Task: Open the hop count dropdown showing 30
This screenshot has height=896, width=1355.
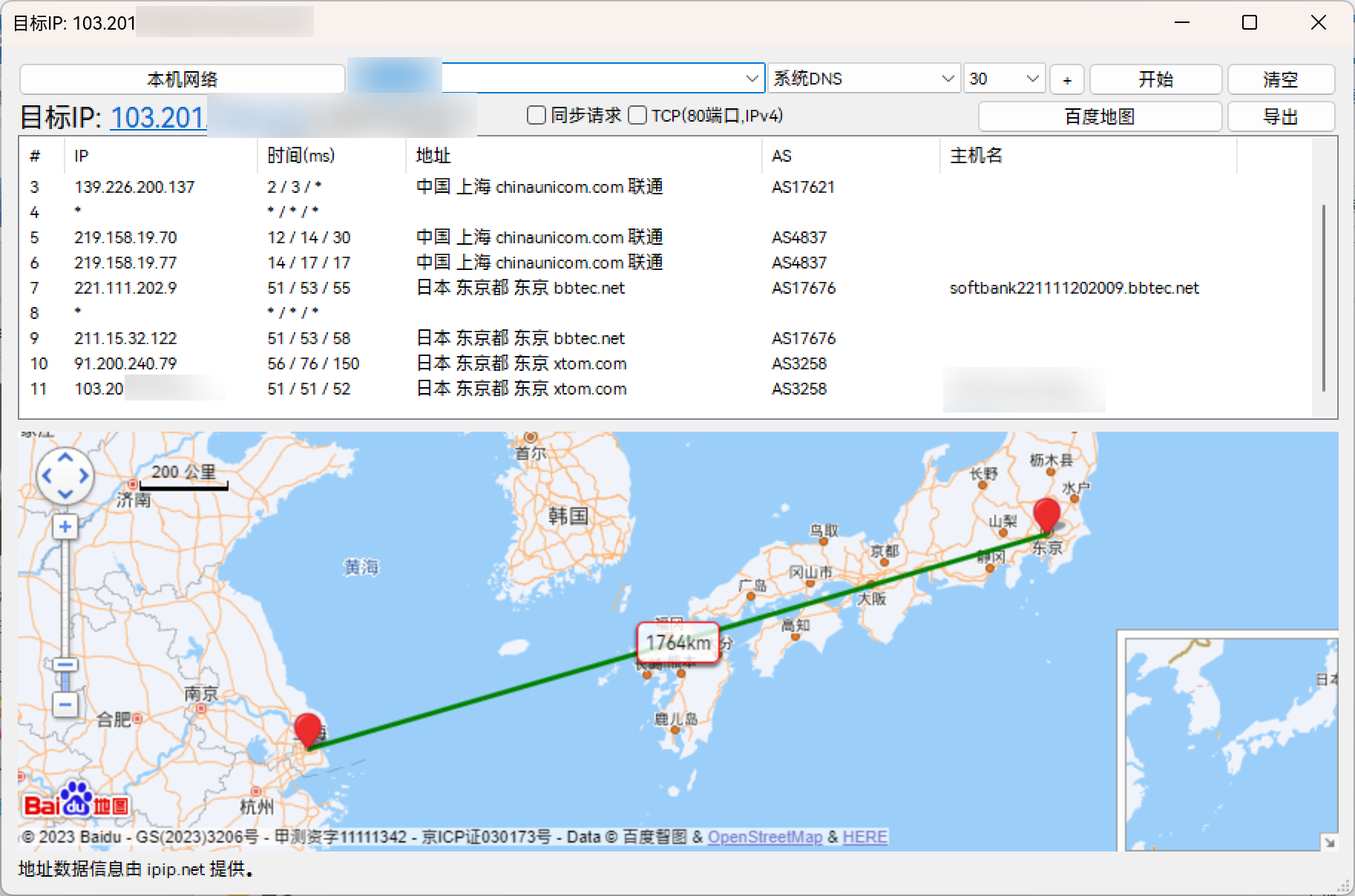Action: 1031,79
